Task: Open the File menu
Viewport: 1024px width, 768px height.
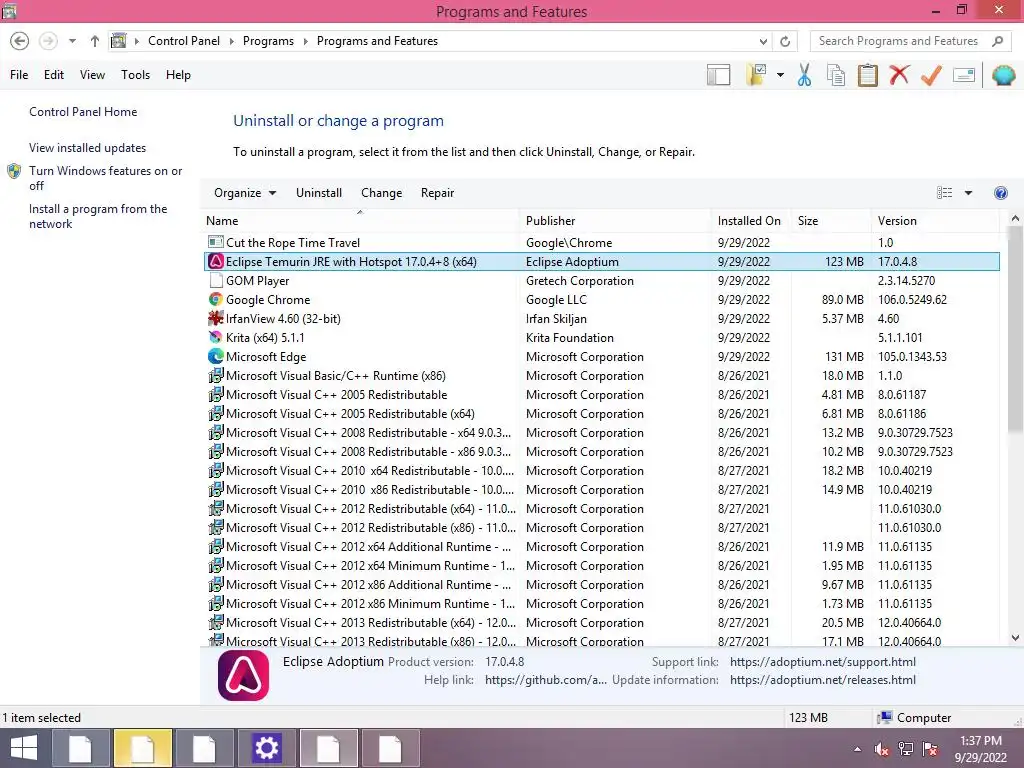Action: tap(19, 75)
